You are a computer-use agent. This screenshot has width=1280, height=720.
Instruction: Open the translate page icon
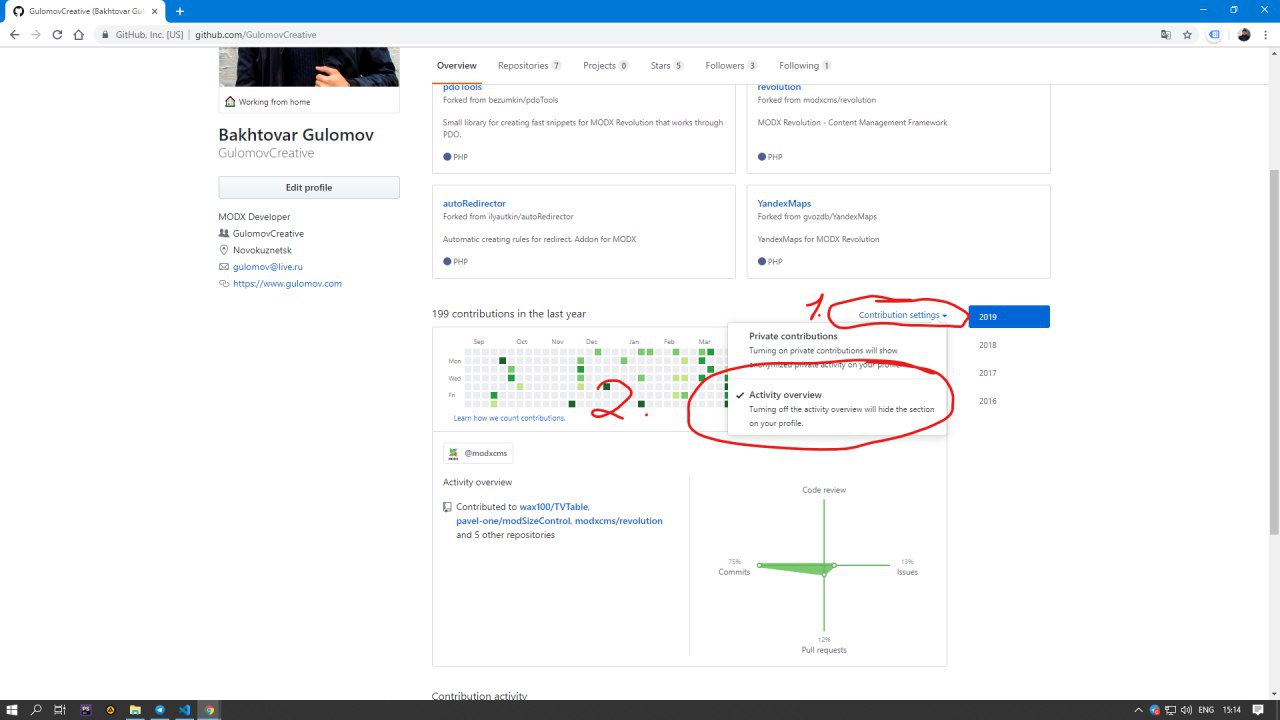coord(1166,34)
